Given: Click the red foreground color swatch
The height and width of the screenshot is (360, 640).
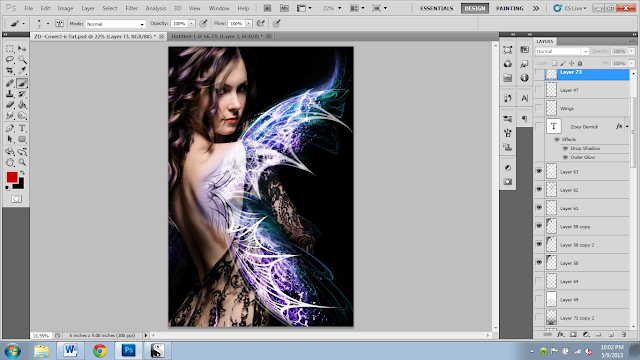Looking at the screenshot, I should tap(12, 177).
